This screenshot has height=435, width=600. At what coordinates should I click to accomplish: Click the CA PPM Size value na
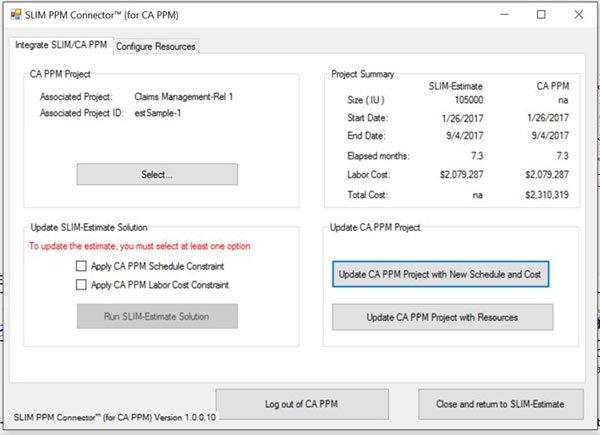point(563,101)
